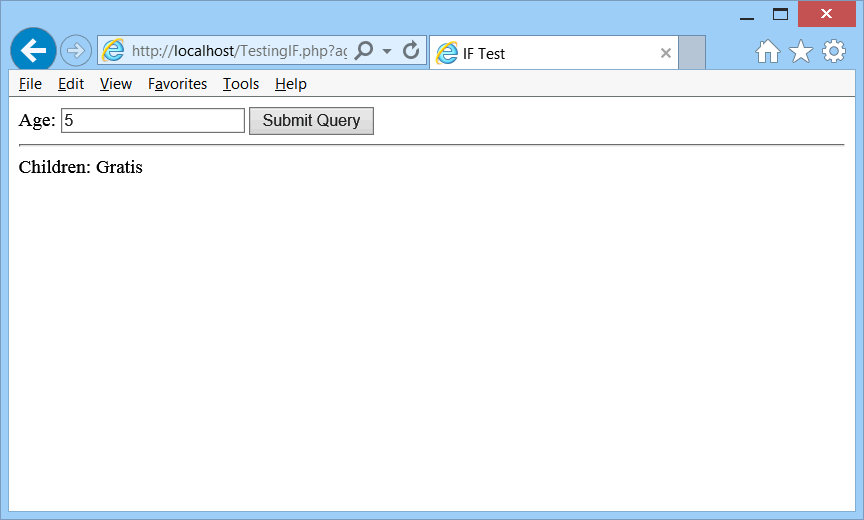Image resolution: width=864 pixels, height=520 pixels.
Task: Open a new tab with the blank tab button
Action: pos(692,53)
